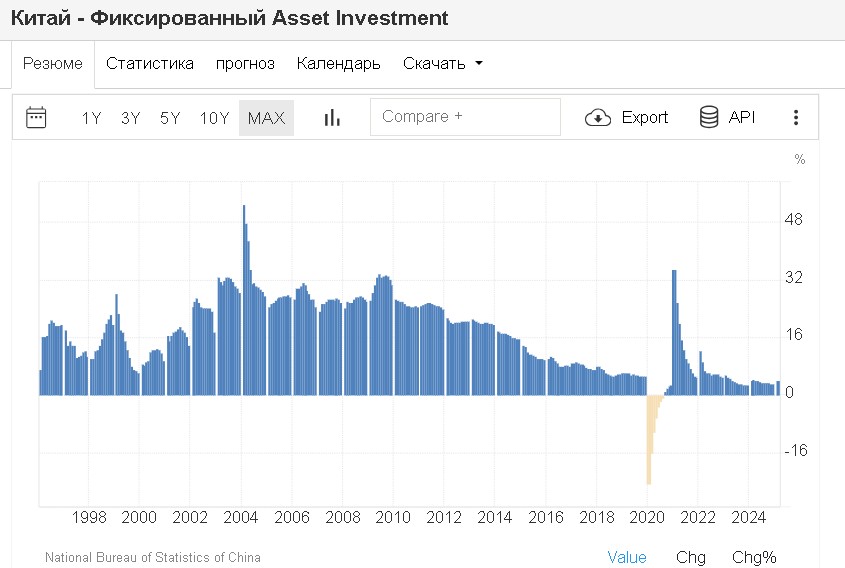Expand the Скачать dropdown menu
This screenshot has height=568, width=845.
pos(442,64)
